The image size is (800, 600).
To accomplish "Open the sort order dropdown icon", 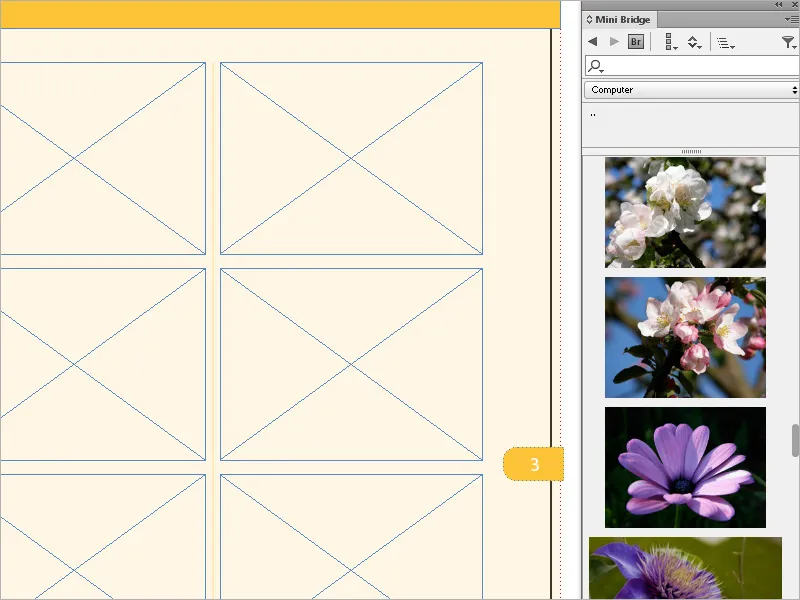I will point(694,42).
